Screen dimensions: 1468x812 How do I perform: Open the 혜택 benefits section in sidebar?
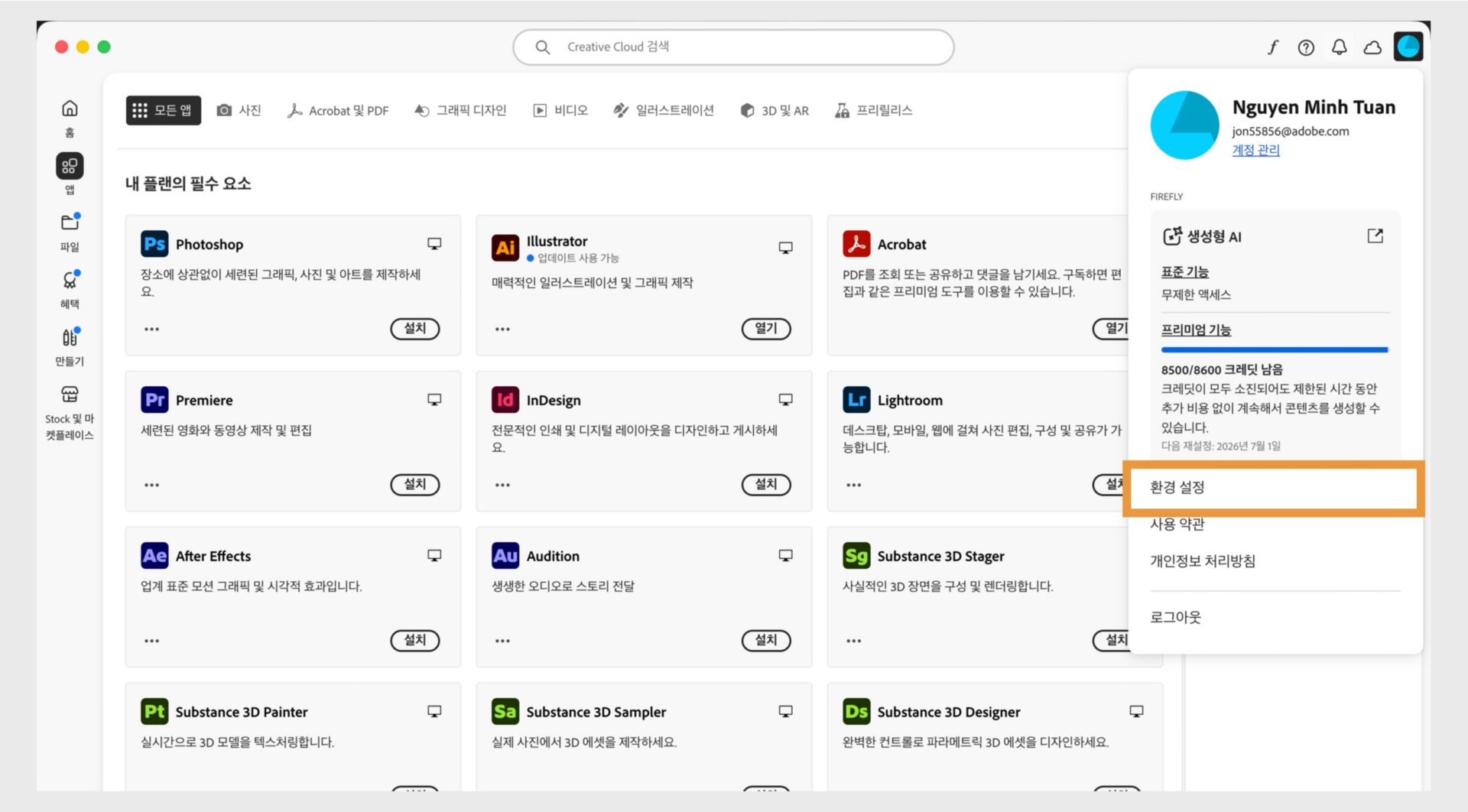pos(70,289)
